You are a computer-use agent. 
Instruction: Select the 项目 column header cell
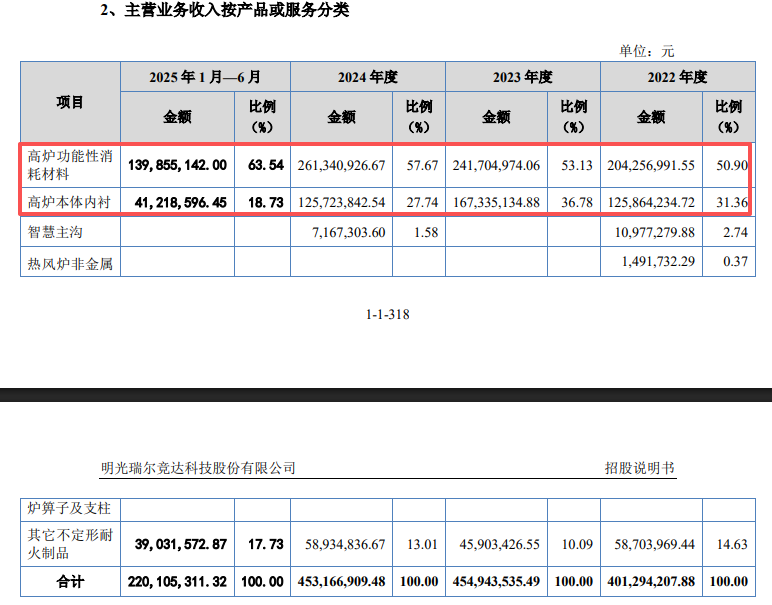pyautogui.click(x=70, y=103)
